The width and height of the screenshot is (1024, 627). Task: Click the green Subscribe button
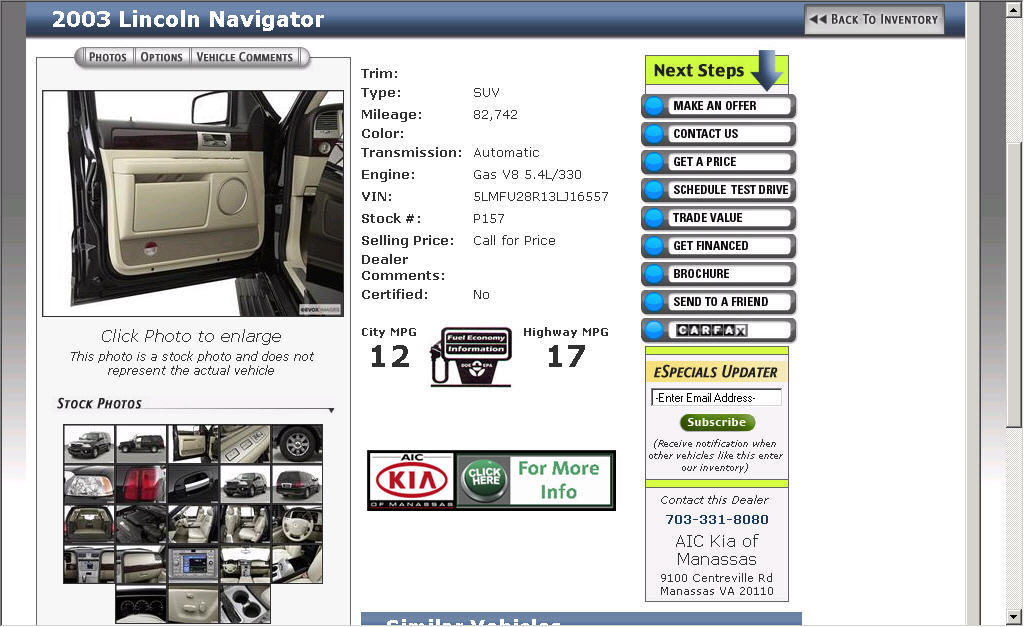[717, 423]
